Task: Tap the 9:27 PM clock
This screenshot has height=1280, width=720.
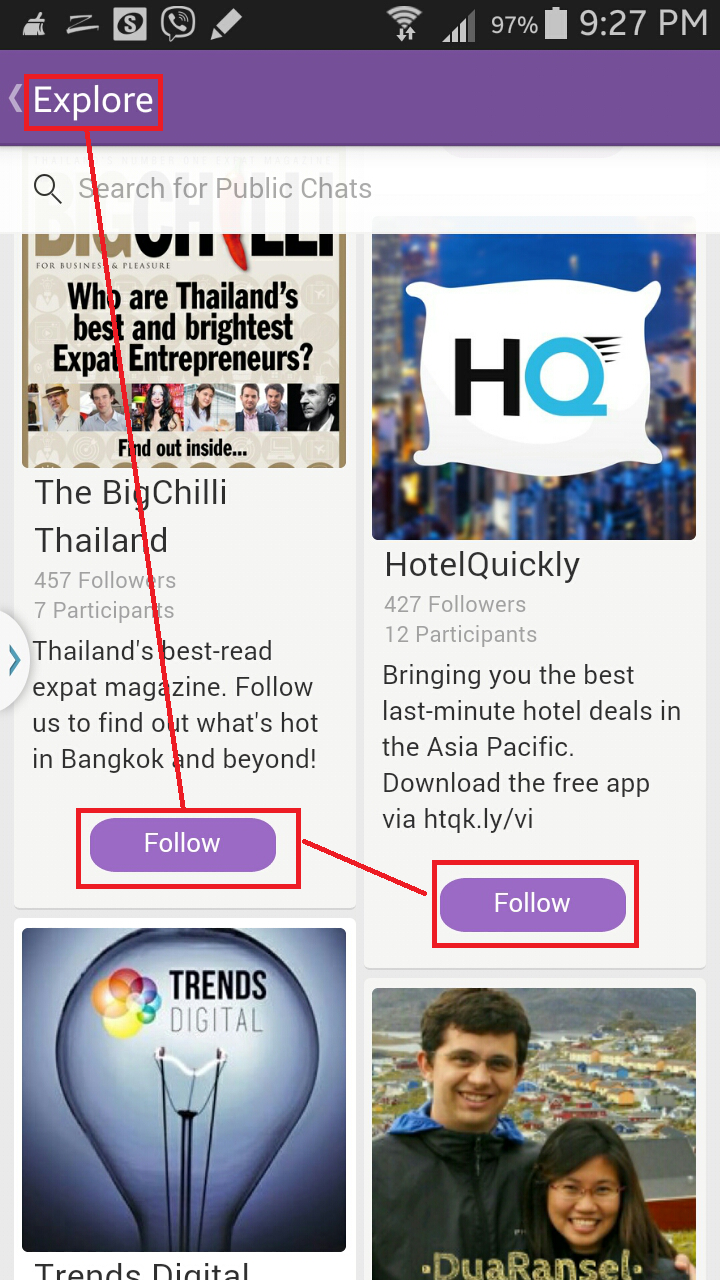Action: tap(643, 23)
